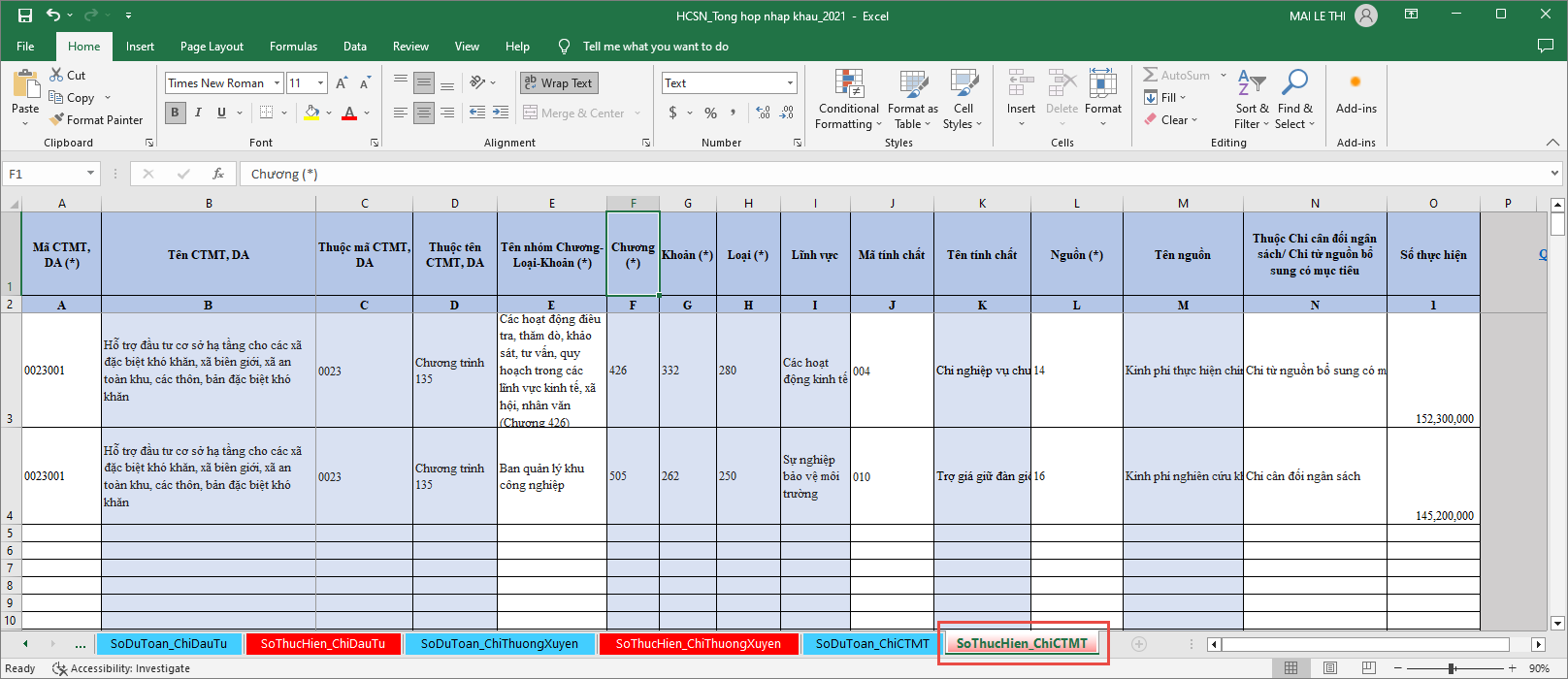Click Accessibility: Investigate in status bar

[121, 668]
